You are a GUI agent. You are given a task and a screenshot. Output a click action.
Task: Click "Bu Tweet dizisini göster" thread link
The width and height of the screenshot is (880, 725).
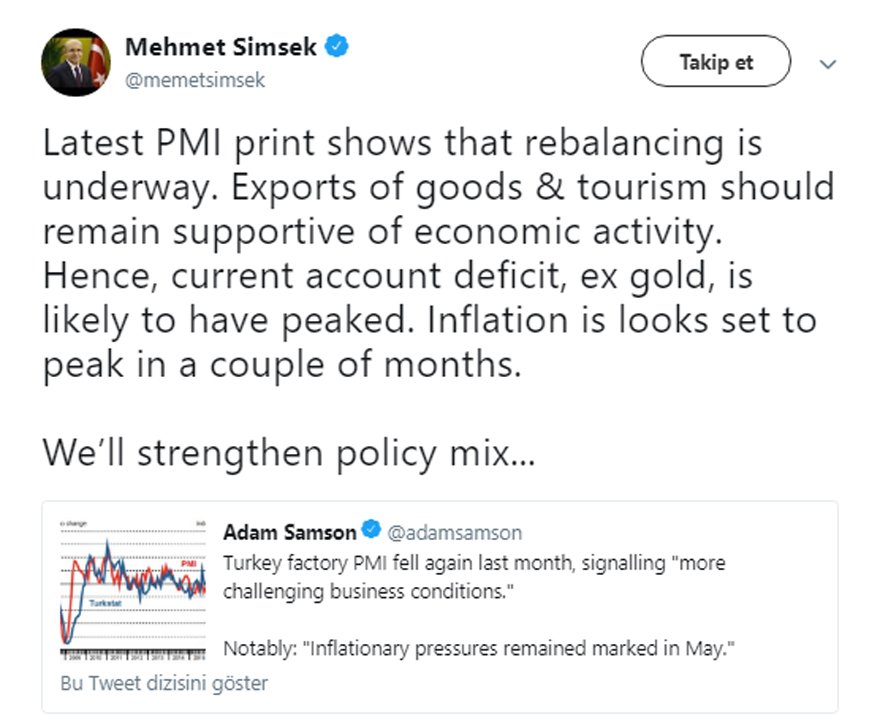coord(164,684)
